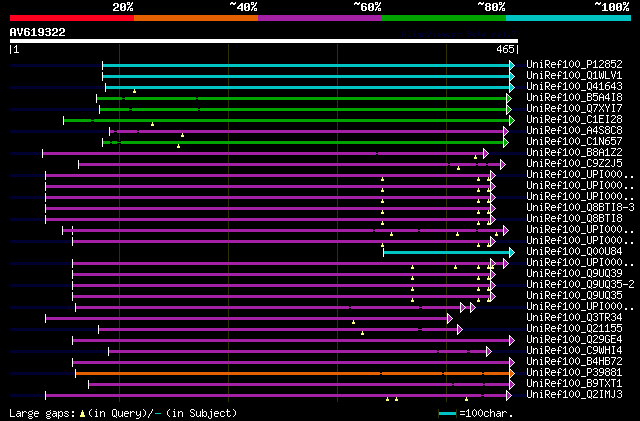The width and height of the screenshot is (640, 421).
Task: Open hit UniRef100_Q1WLV1
Action: click(x=574, y=76)
